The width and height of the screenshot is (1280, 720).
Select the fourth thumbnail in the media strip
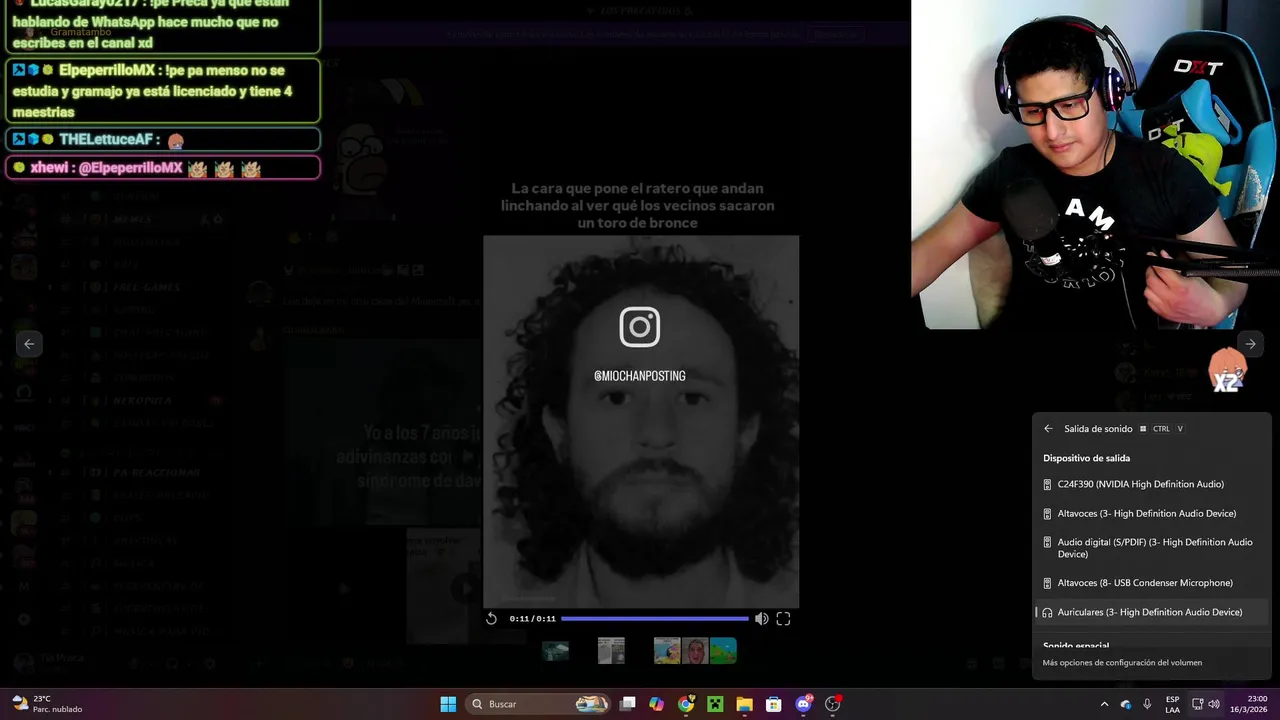tap(695, 651)
